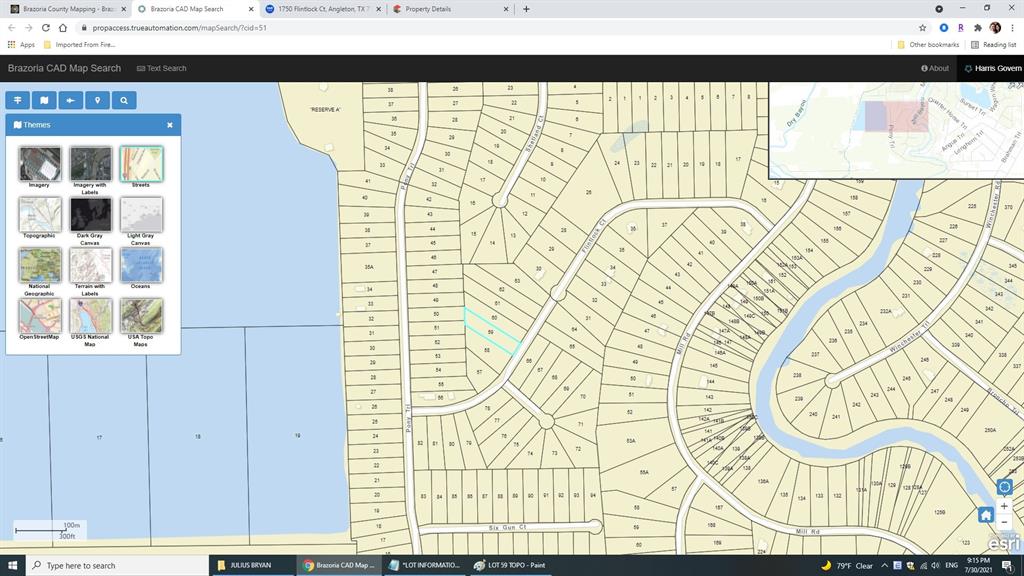
Task: Zoom in with the plus button
Action: (1005, 506)
